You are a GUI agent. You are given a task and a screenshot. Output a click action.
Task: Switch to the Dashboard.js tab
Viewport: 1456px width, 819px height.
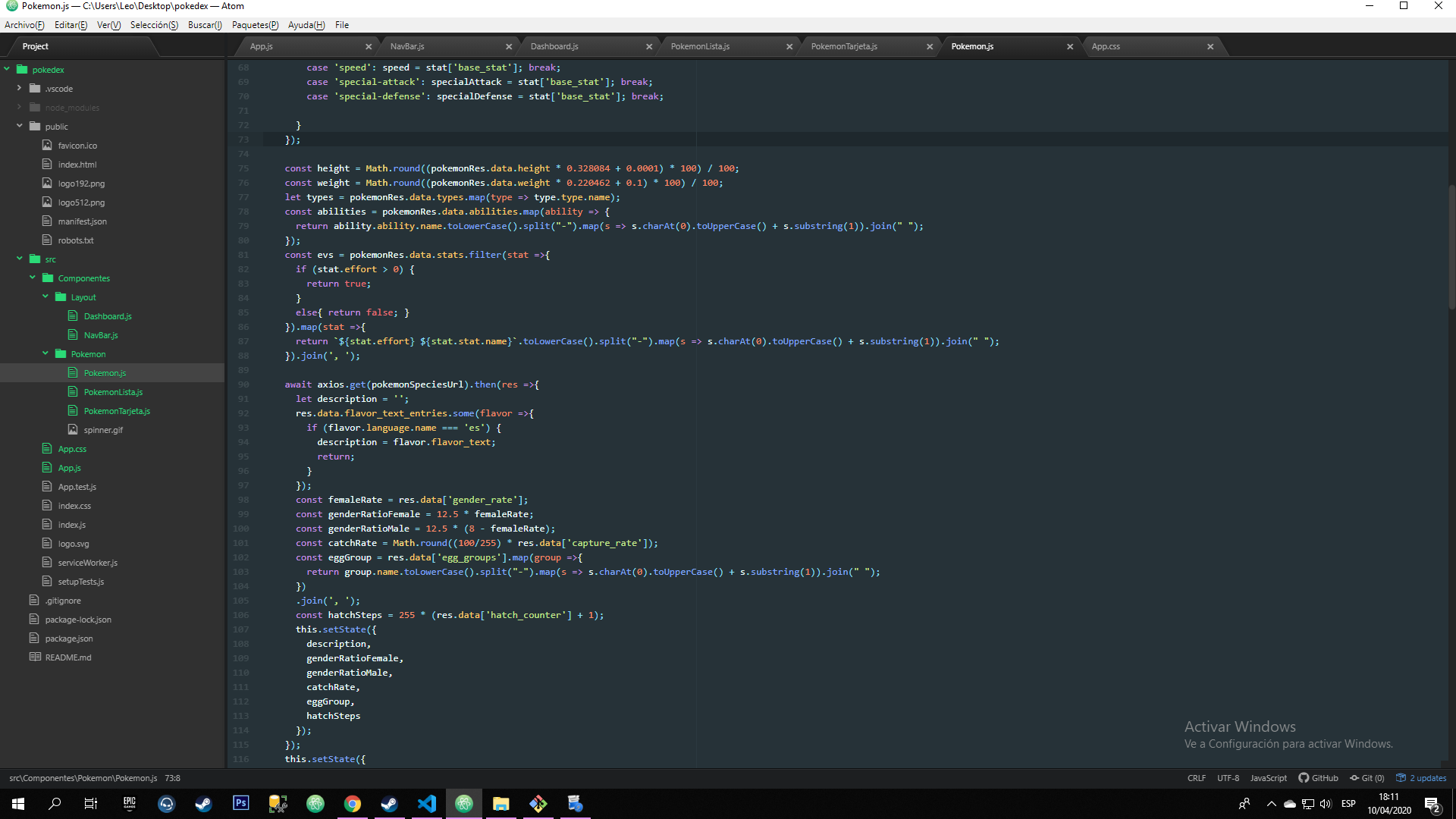click(x=554, y=46)
